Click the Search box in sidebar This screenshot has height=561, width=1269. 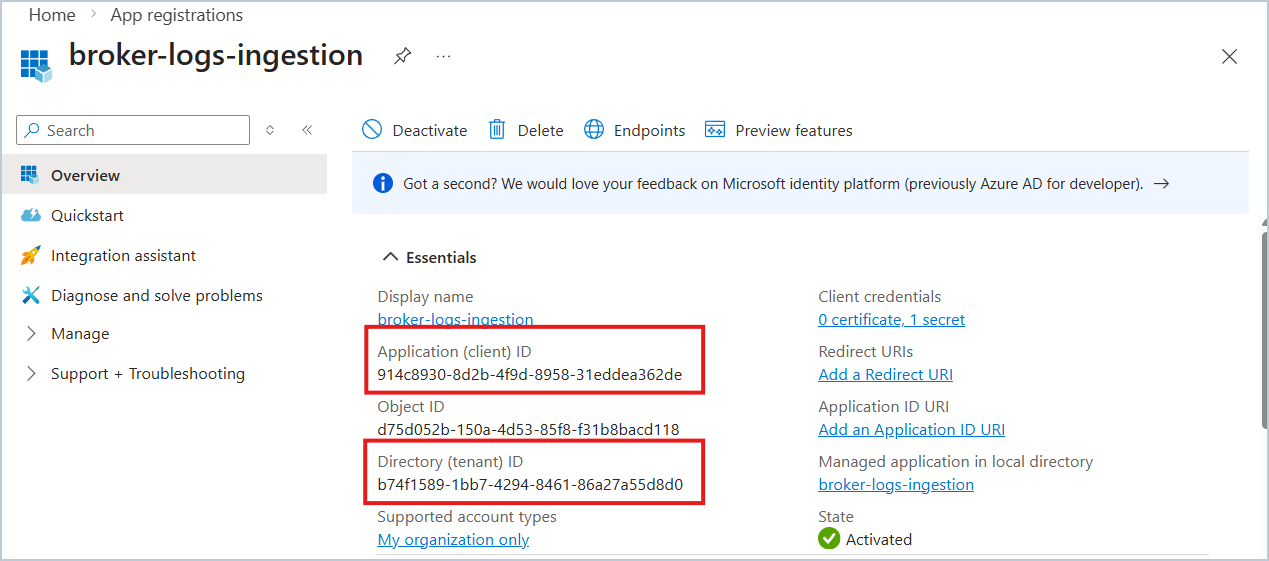tap(133, 130)
